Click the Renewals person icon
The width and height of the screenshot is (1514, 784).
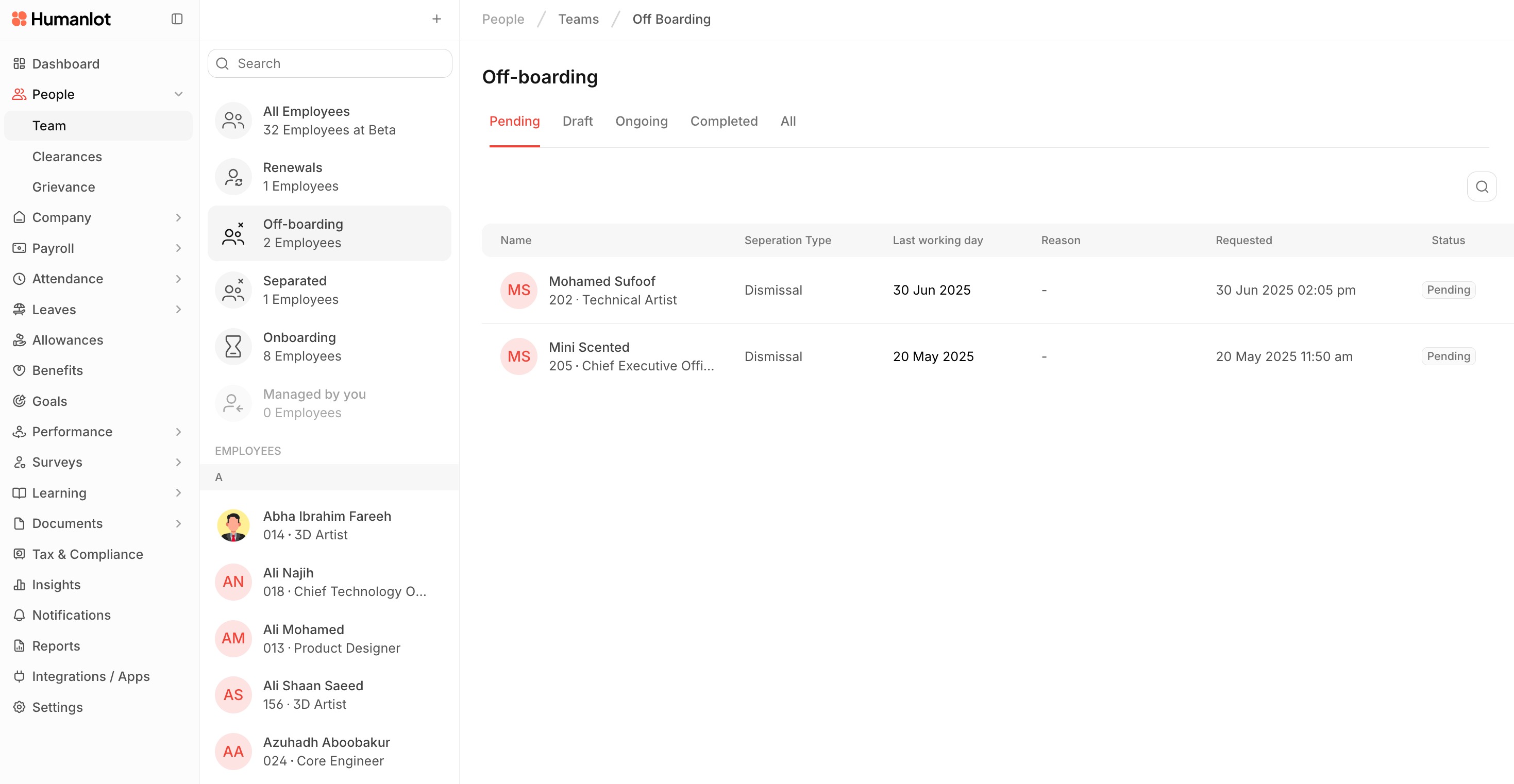tap(233, 177)
